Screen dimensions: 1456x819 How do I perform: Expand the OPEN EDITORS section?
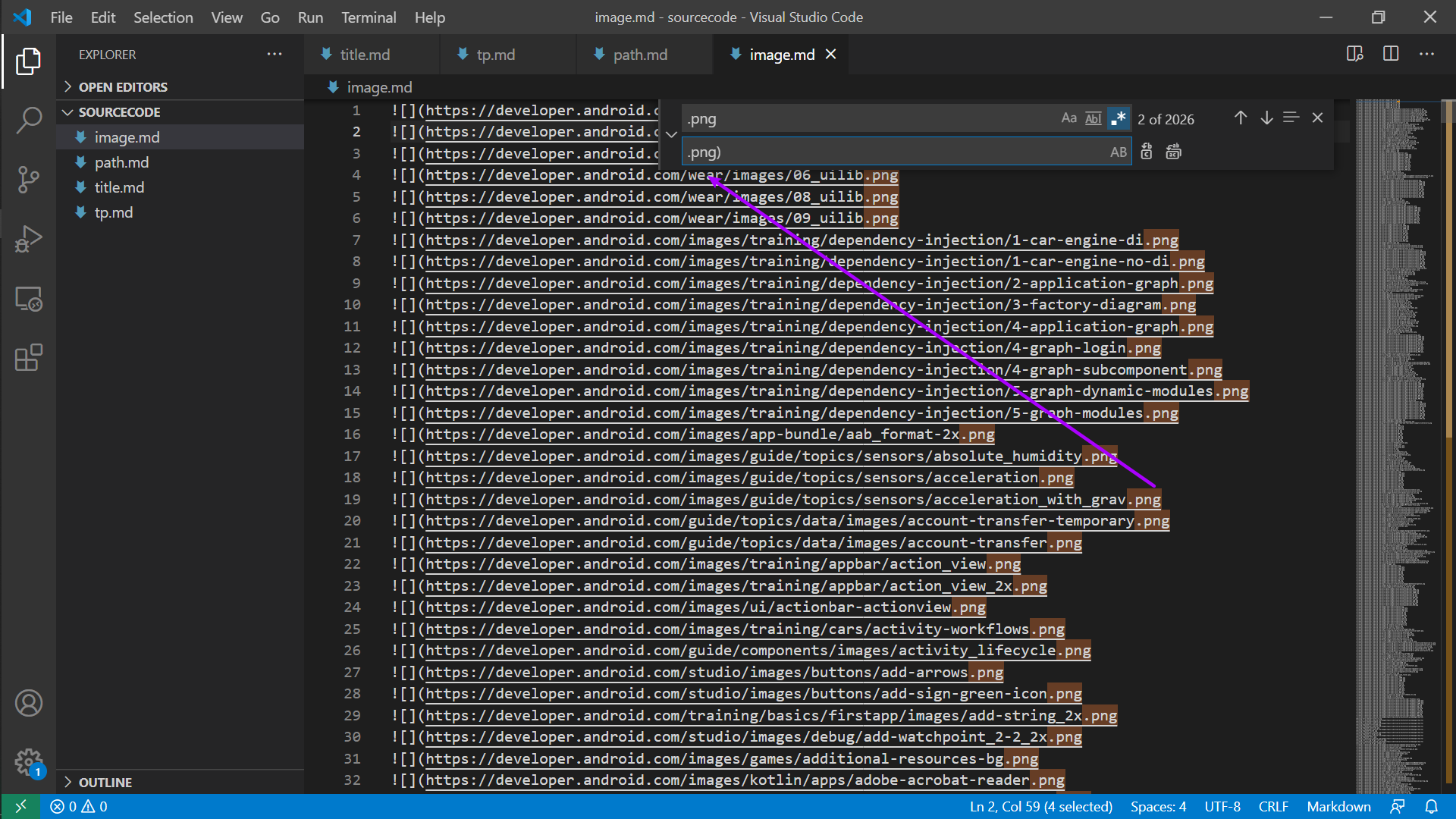pyautogui.click(x=122, y=87)
